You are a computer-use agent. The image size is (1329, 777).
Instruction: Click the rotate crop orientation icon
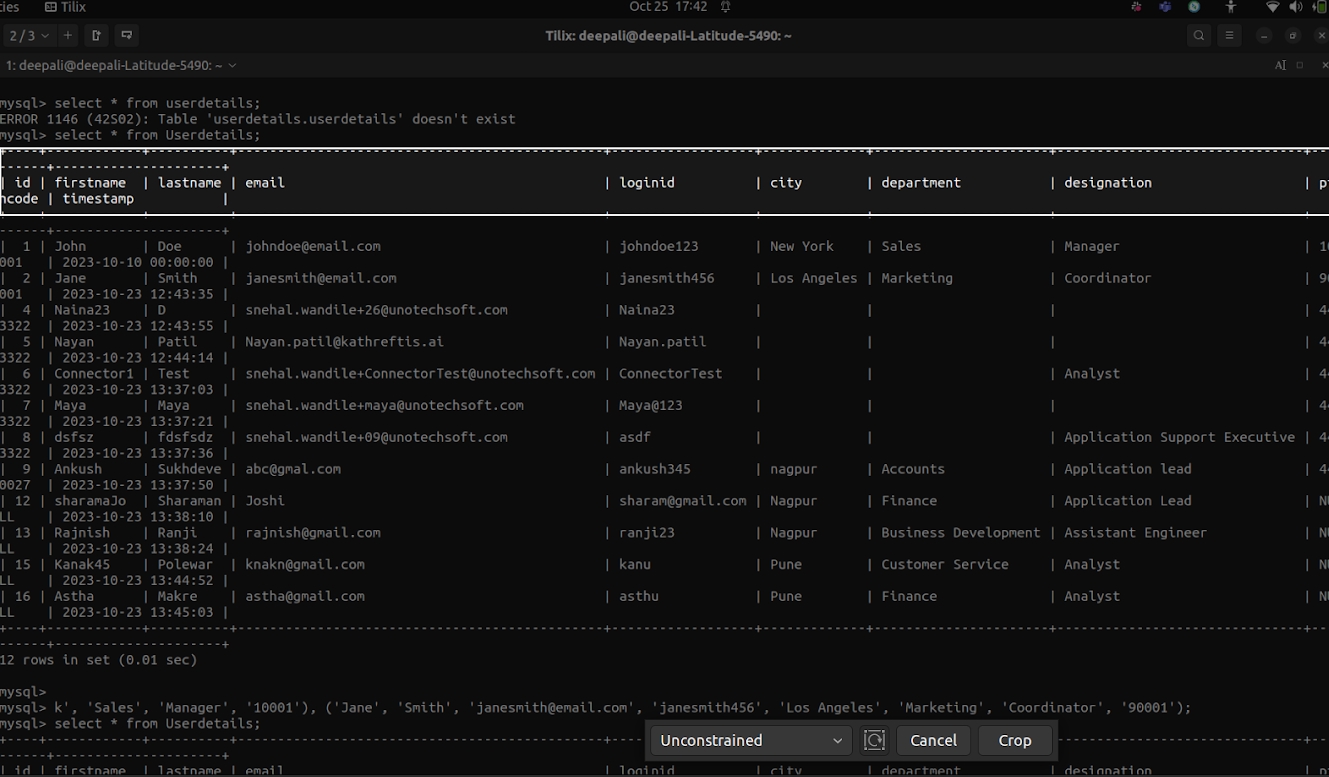click(x=874, y=740)
